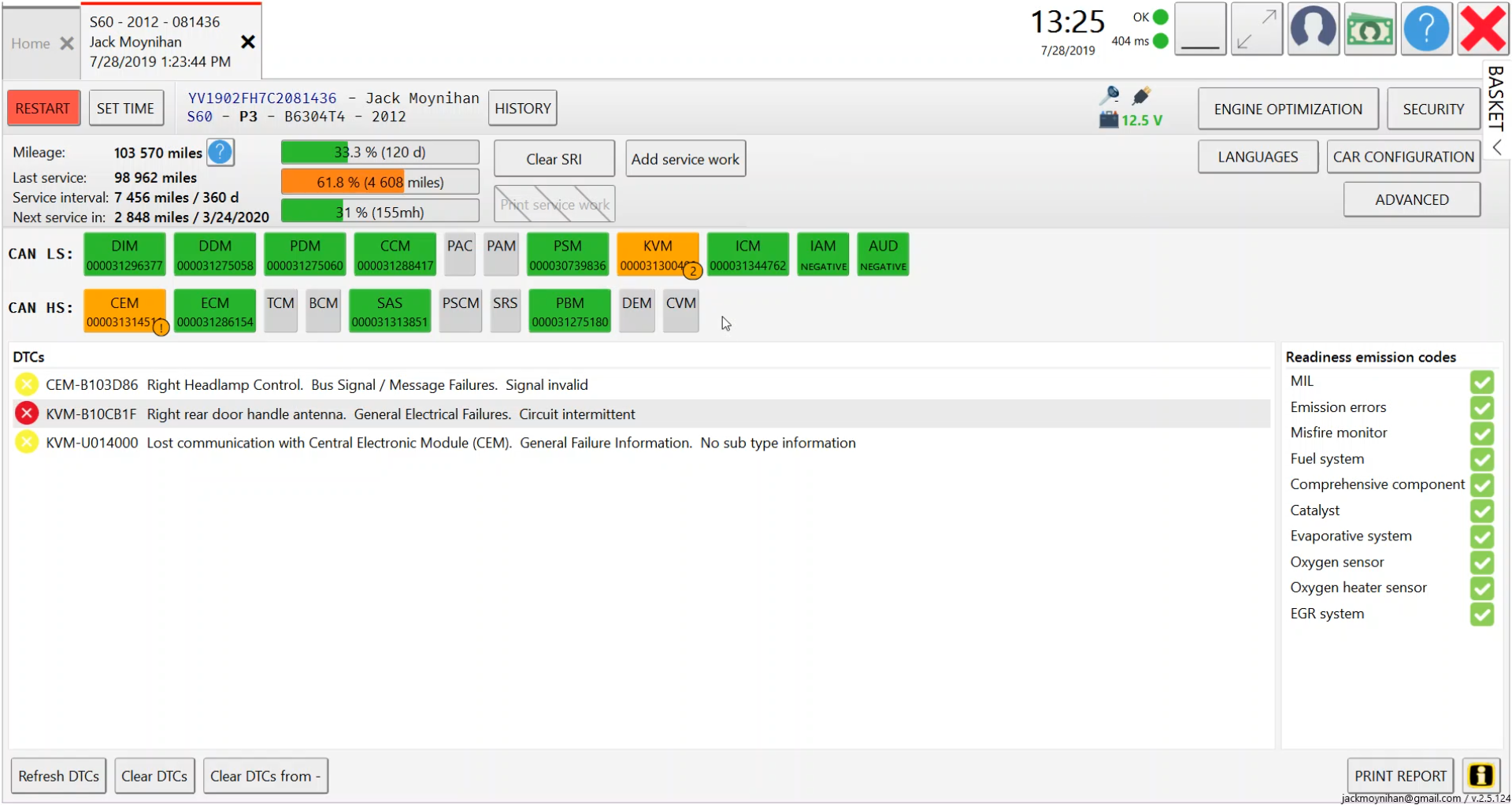
Task: Open the green money payment icon
Action: coord(1369,29)
